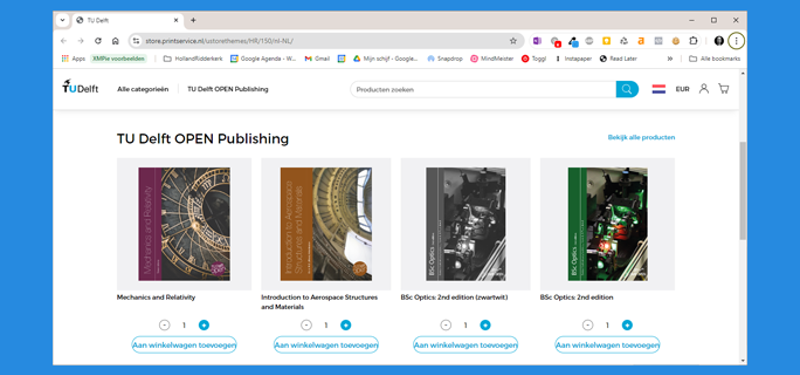Open the new tab plus button

pos(193,20)
